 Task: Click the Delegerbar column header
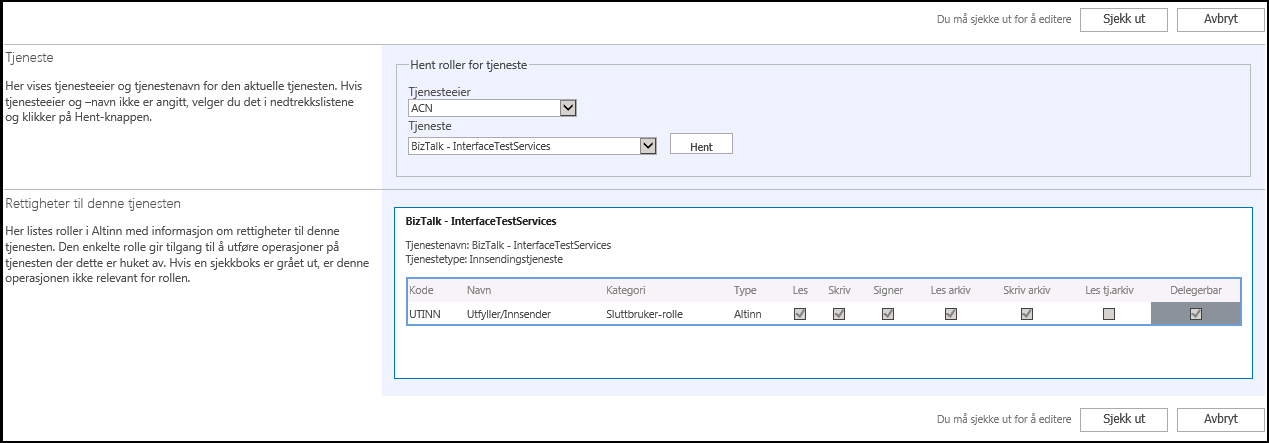tap(1195, 290)
